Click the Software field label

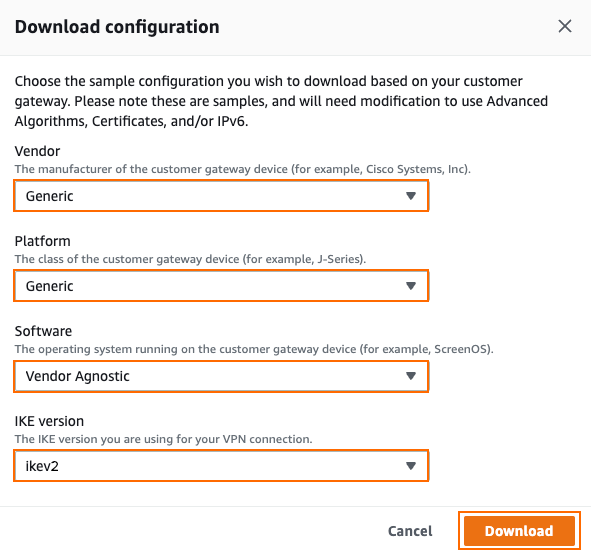(x=43, y=331)
